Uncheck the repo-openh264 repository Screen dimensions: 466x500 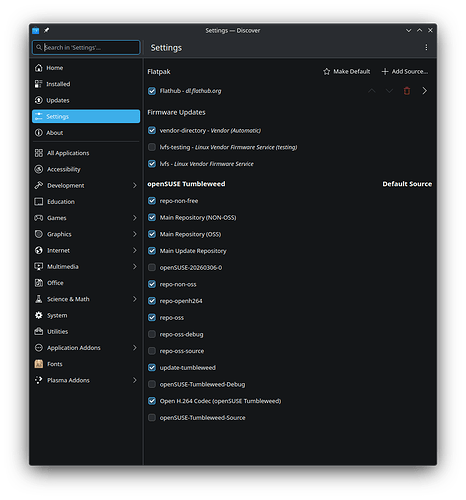click(152, 301)
